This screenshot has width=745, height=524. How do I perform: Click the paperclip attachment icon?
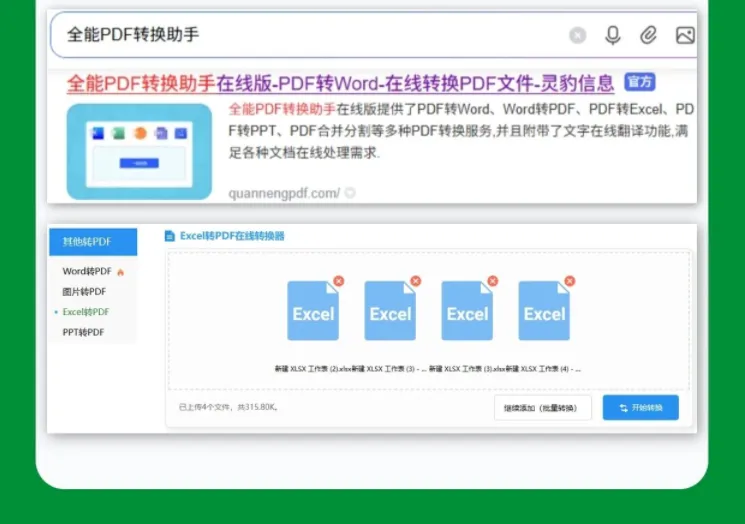tap(648, 35)
